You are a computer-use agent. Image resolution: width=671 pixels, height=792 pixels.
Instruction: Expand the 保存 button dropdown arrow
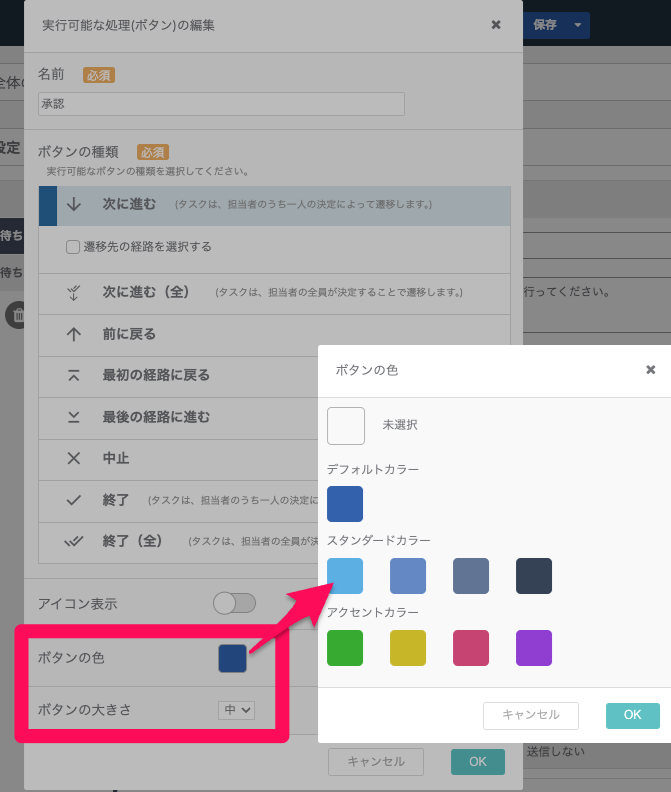577,25
